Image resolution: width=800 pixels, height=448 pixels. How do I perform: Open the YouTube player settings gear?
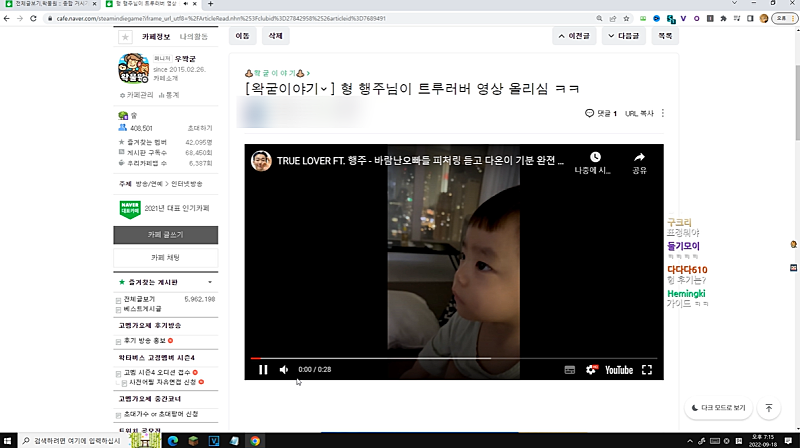[590, 370]
